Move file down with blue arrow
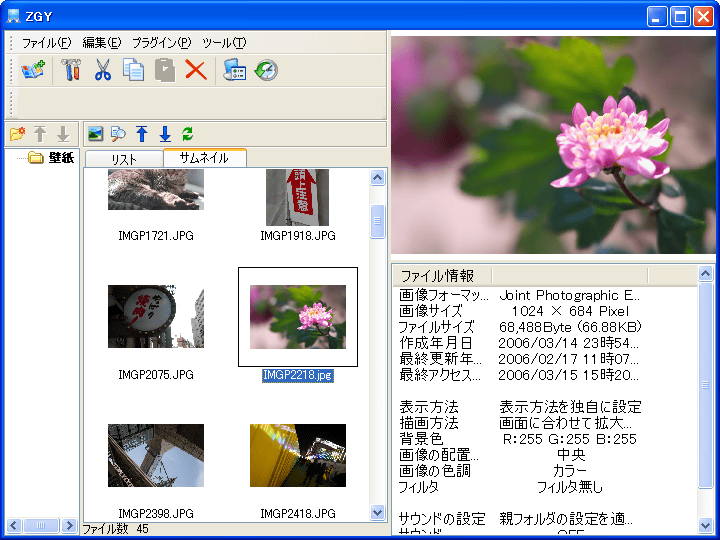 [x=165, y=134]
